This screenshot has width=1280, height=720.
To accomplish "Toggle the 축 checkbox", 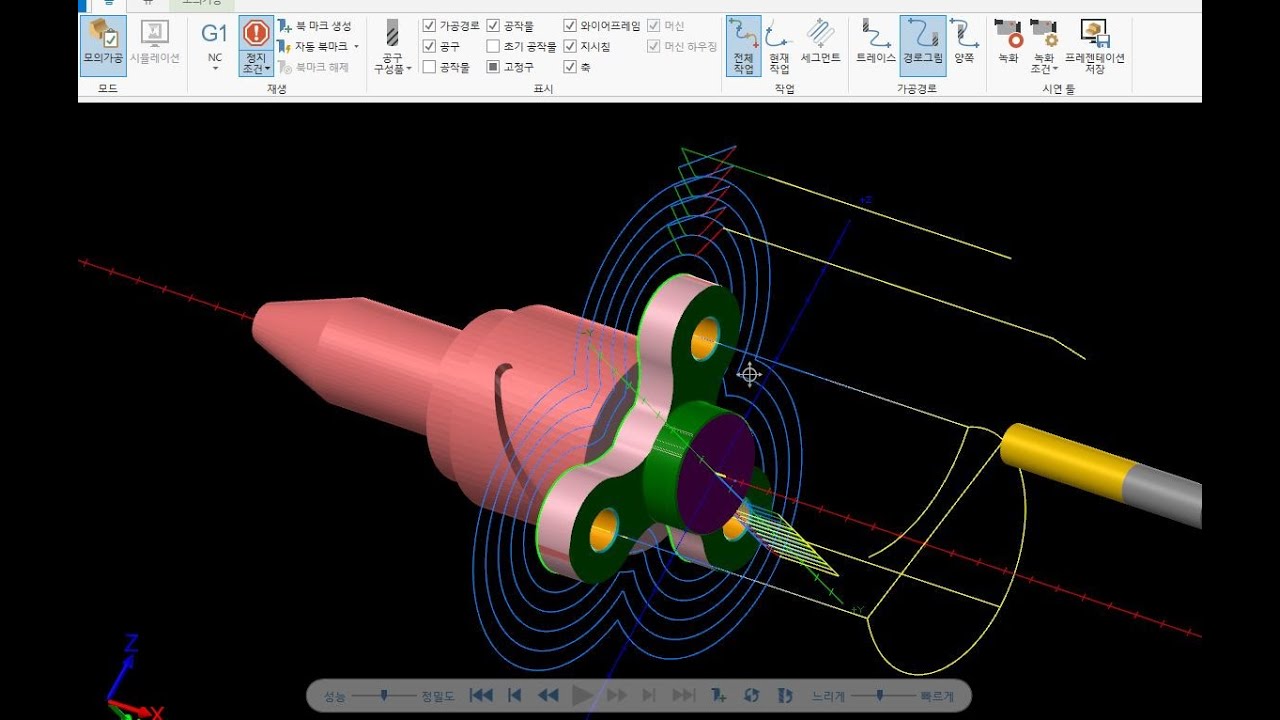I will [570, 67].
